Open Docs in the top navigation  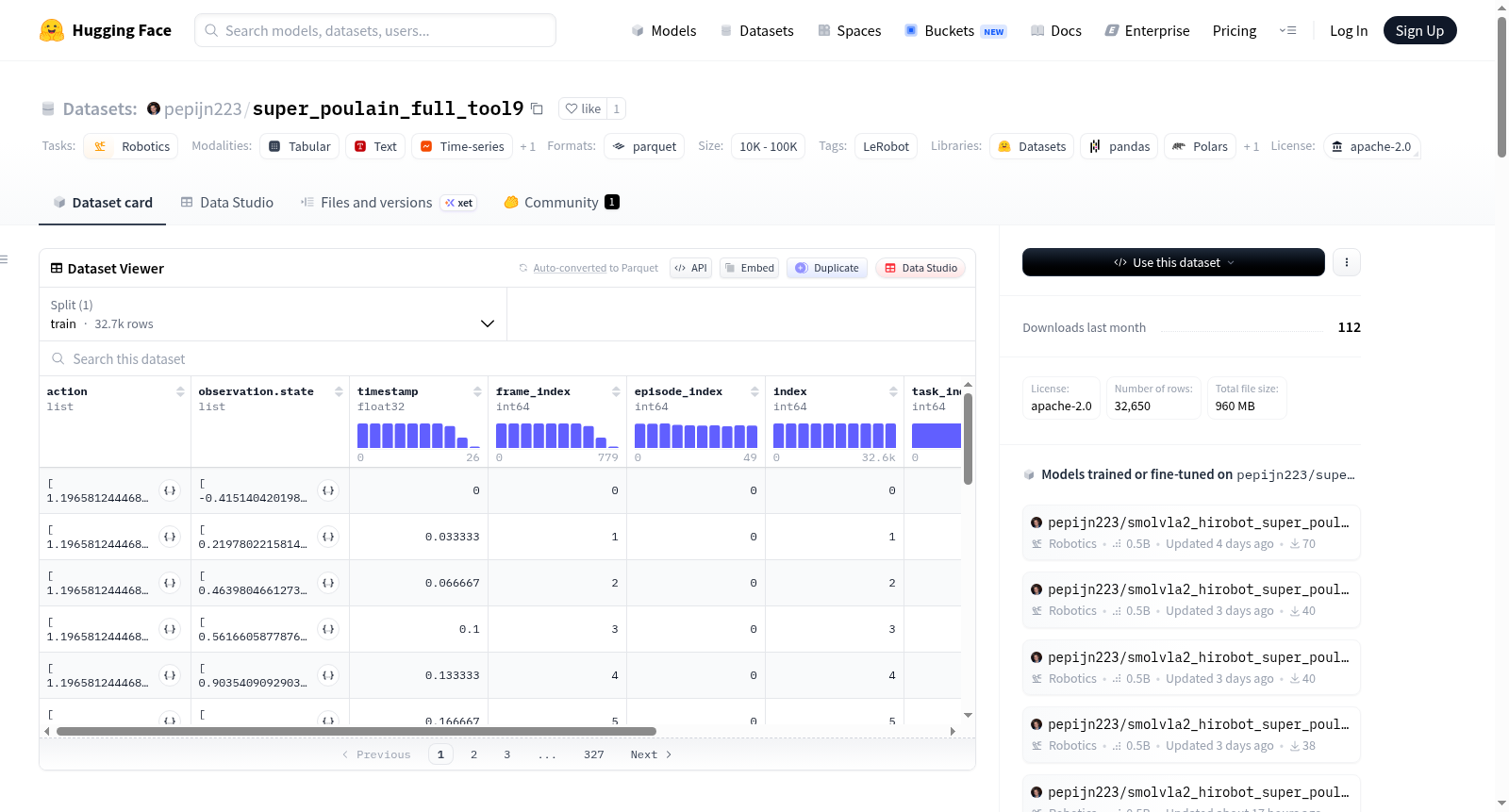click(1055, 30)
